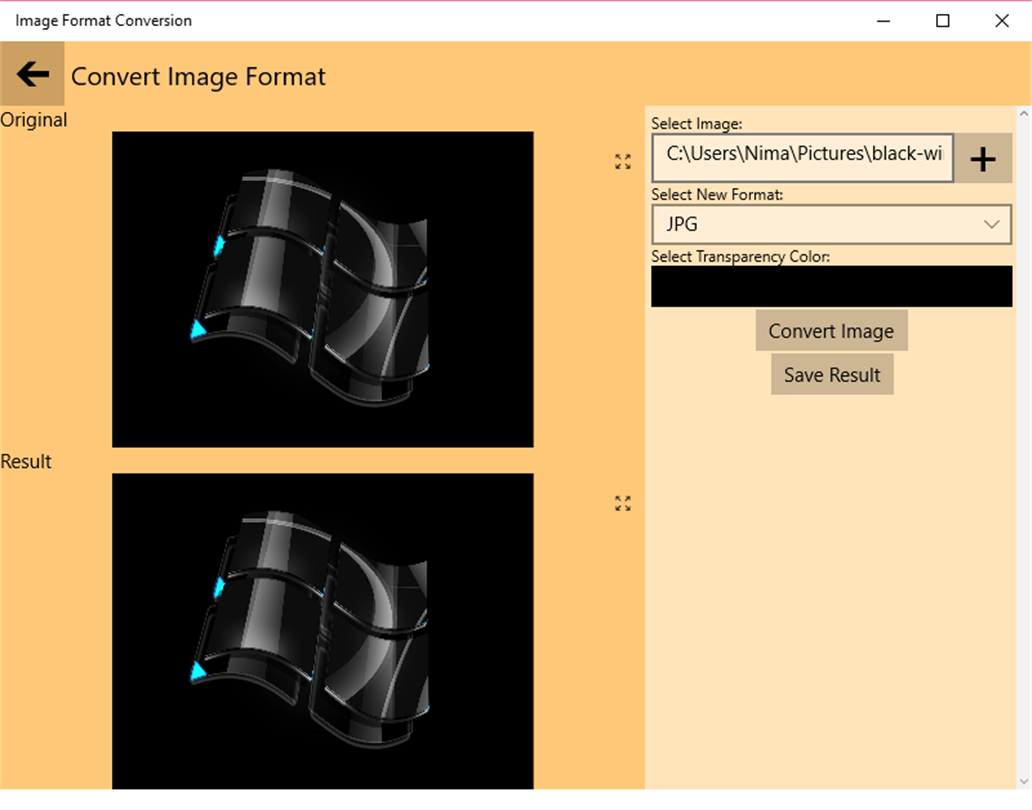Image resolution: width=1032 pixels, height=810 pixels.
Task: Go back using the arrow button
Action: coord(32,74)
